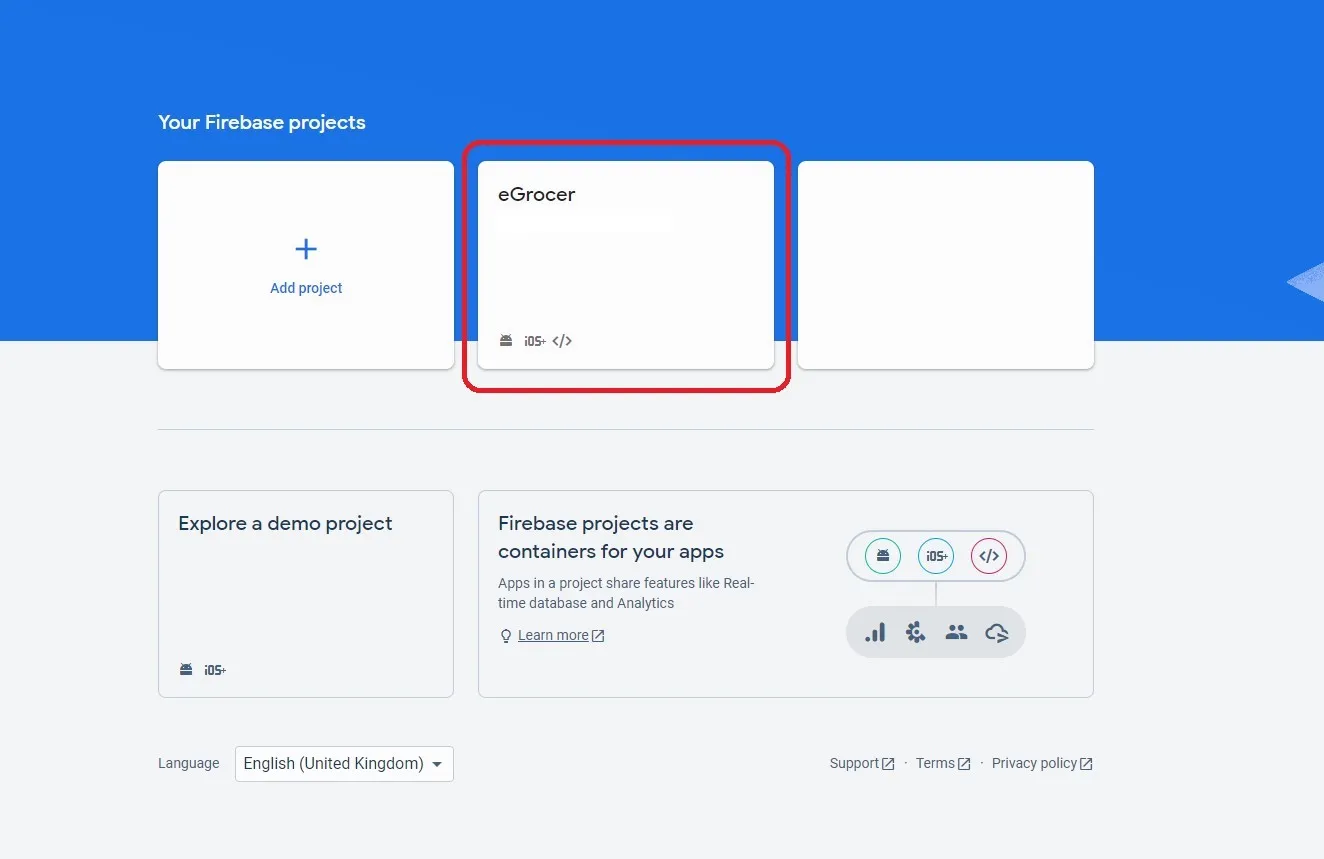The width and height of the screenshot is (1324, 859).
Task: Click the external icon next to Privacy policy
Action: [1086, 764]
